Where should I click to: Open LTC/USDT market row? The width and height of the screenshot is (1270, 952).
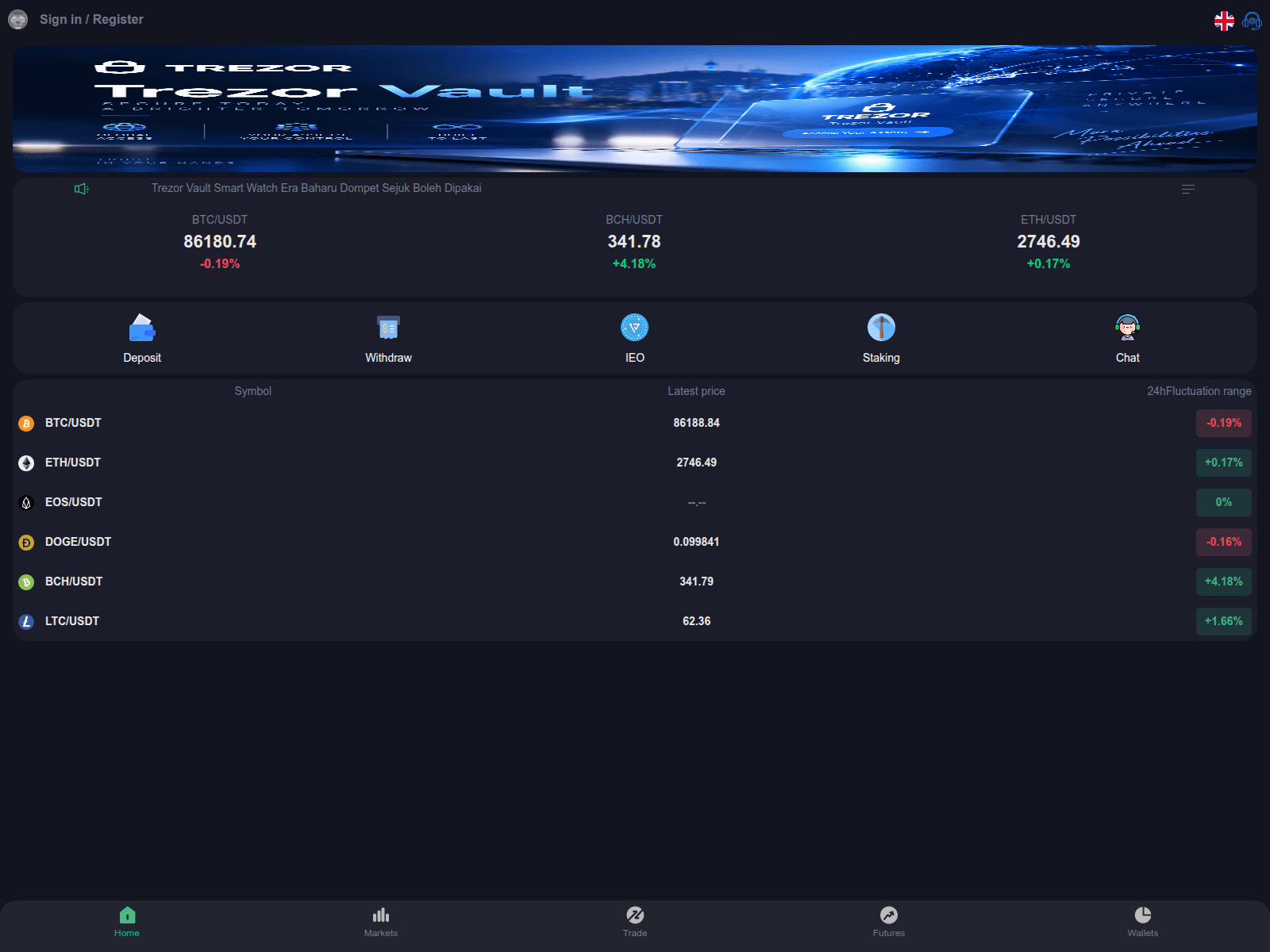tap(635, 621)
